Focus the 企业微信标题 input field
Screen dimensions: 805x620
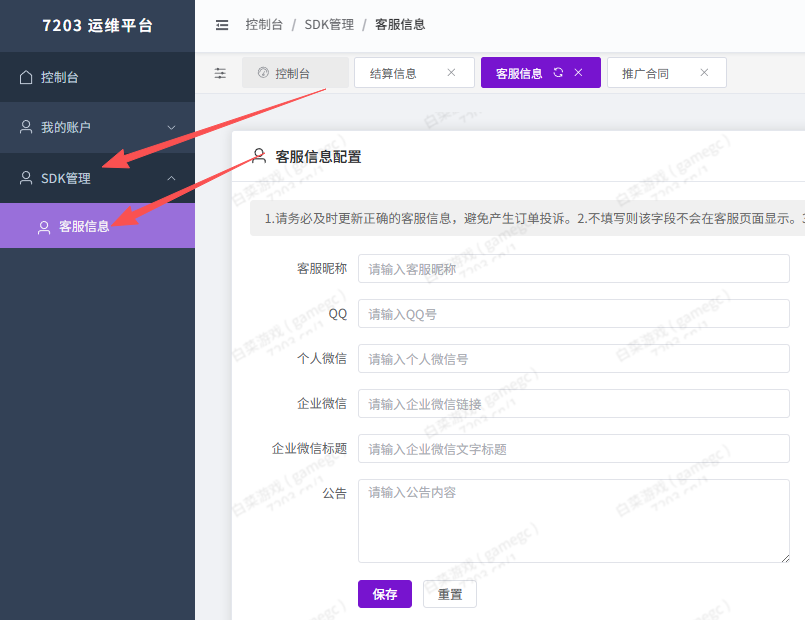(x=573, y=449)
